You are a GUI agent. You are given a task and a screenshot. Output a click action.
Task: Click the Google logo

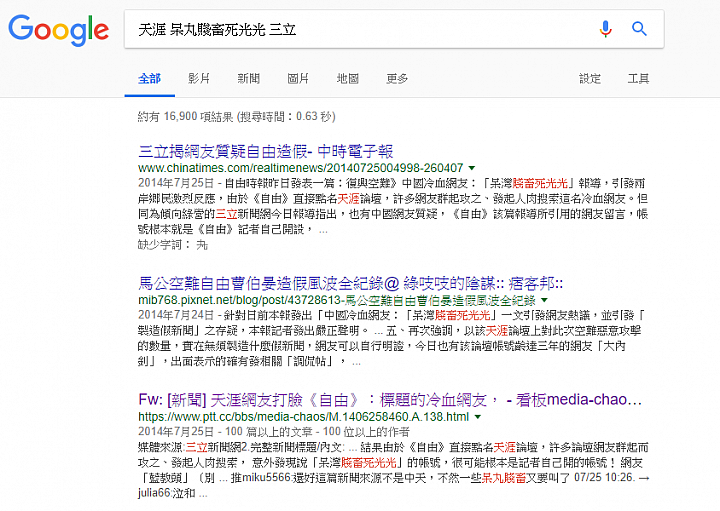59,29
